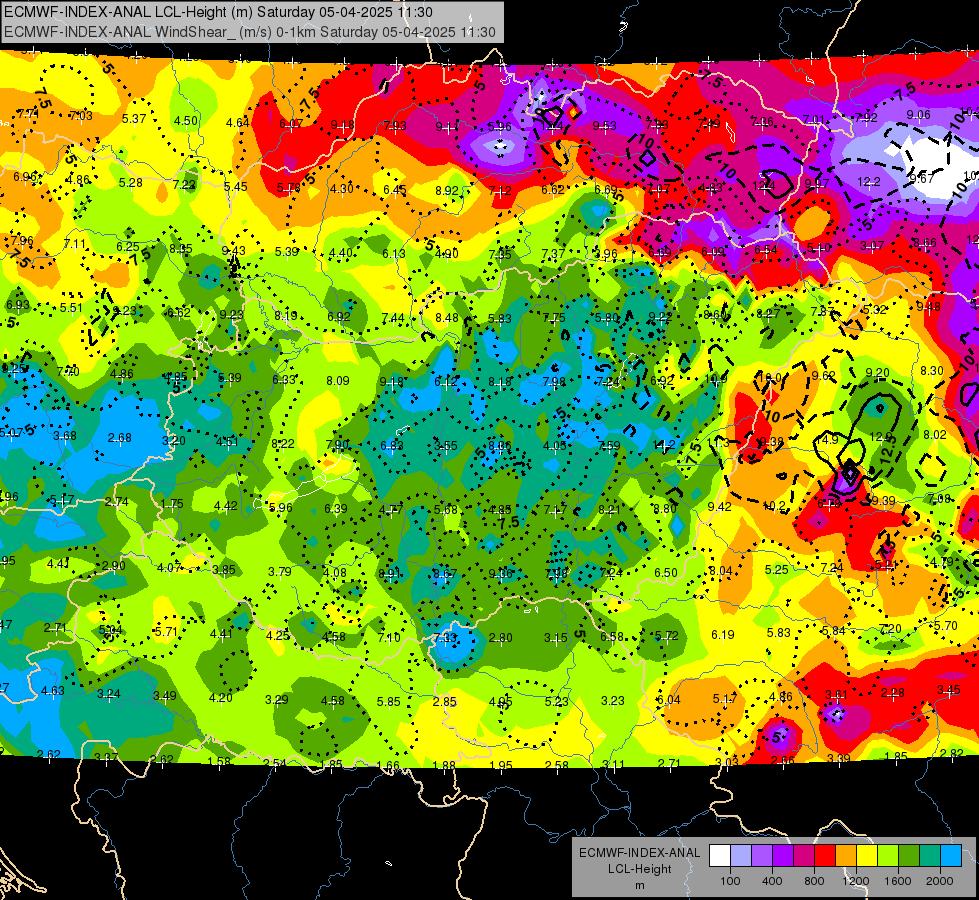
Task: Click the wind shear value 8.09
Action: tap(338, 380)
